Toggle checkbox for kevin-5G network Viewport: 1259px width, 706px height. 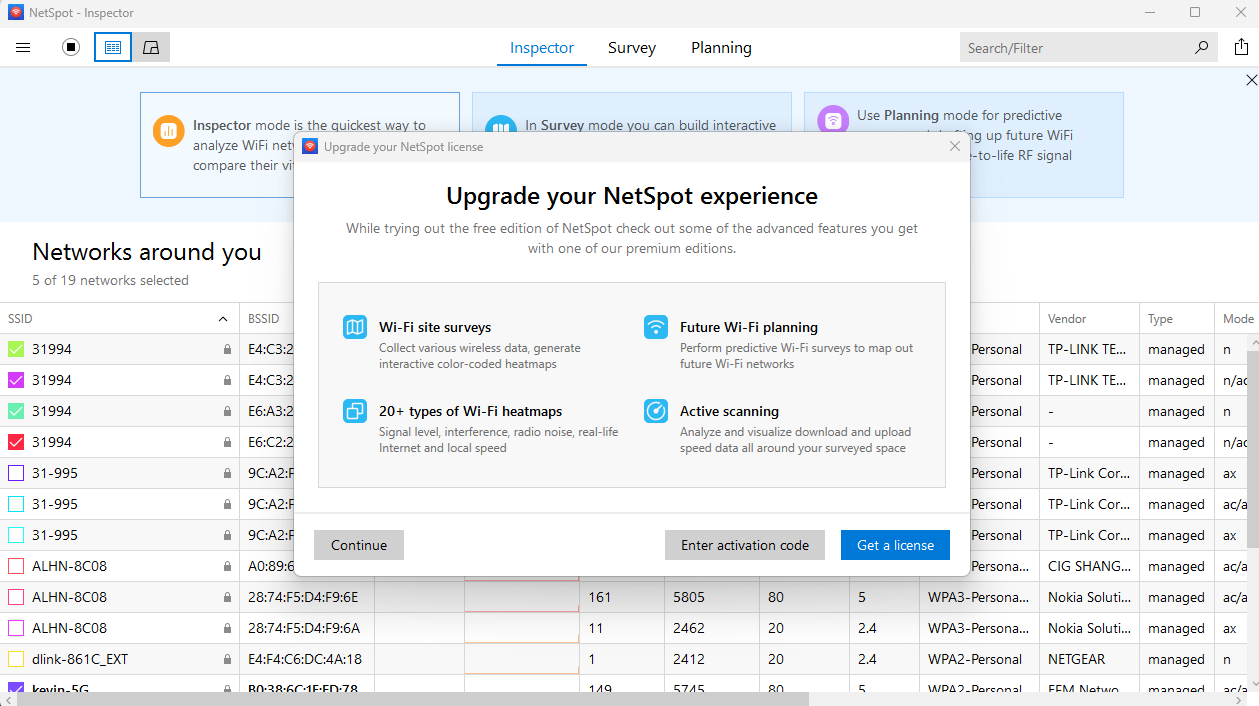(x=16, y=688)
